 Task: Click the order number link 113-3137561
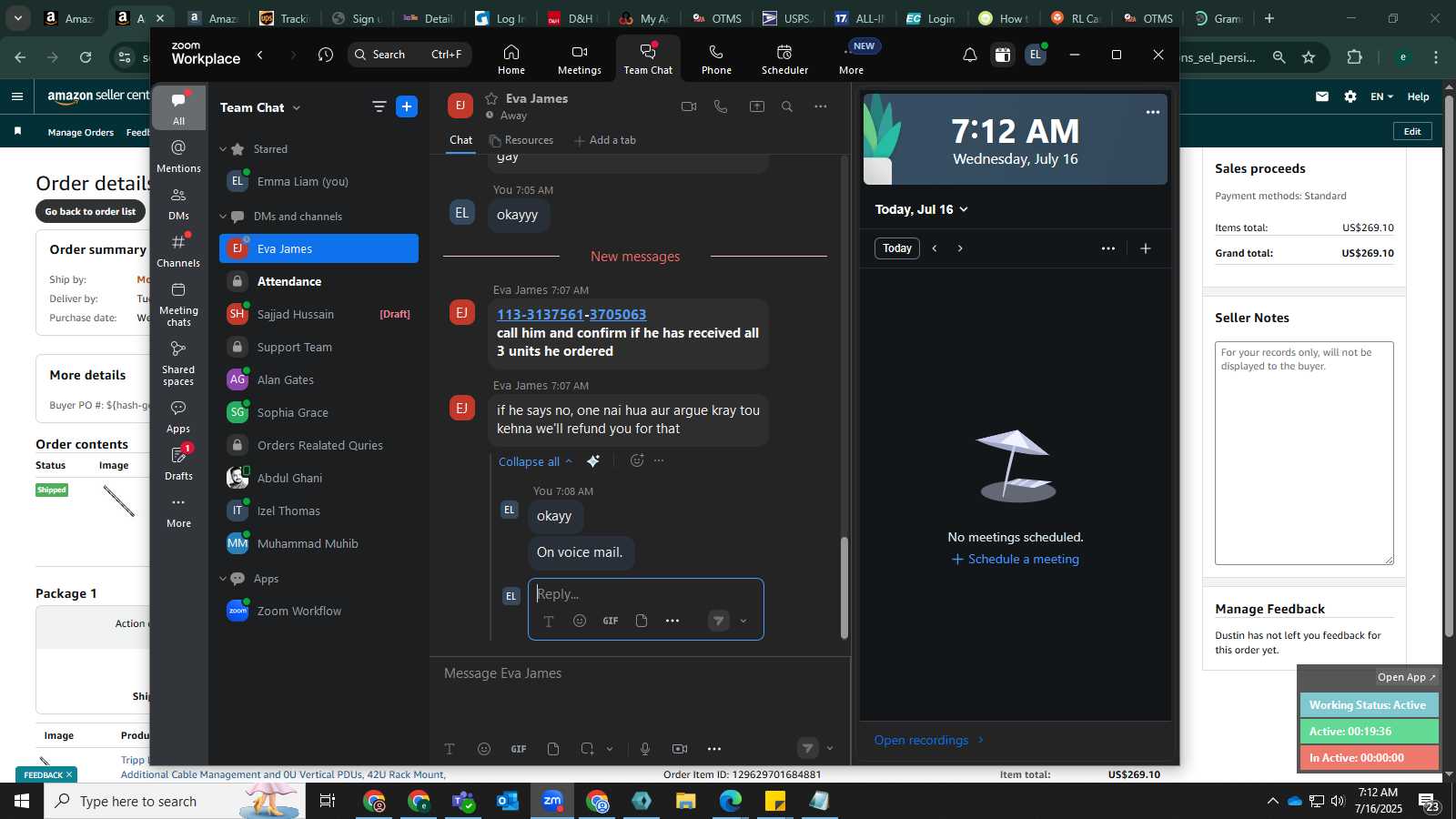point(540,315)
